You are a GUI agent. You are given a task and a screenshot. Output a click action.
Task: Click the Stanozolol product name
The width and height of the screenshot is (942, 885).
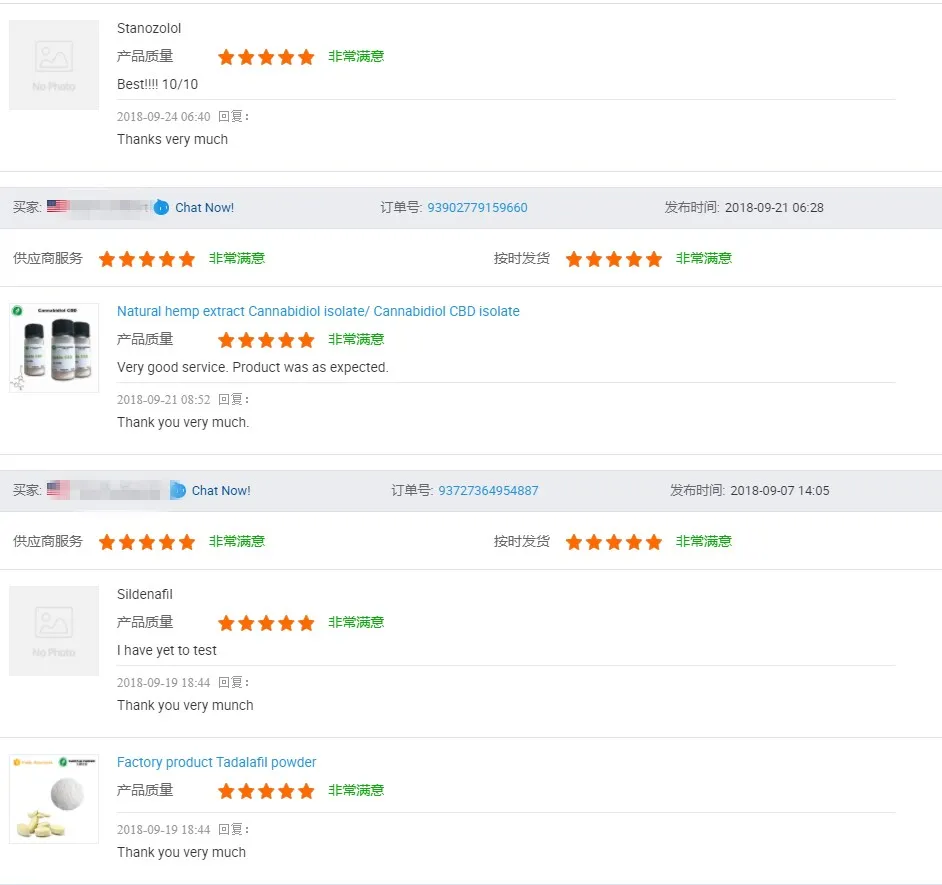coord(149,28)
